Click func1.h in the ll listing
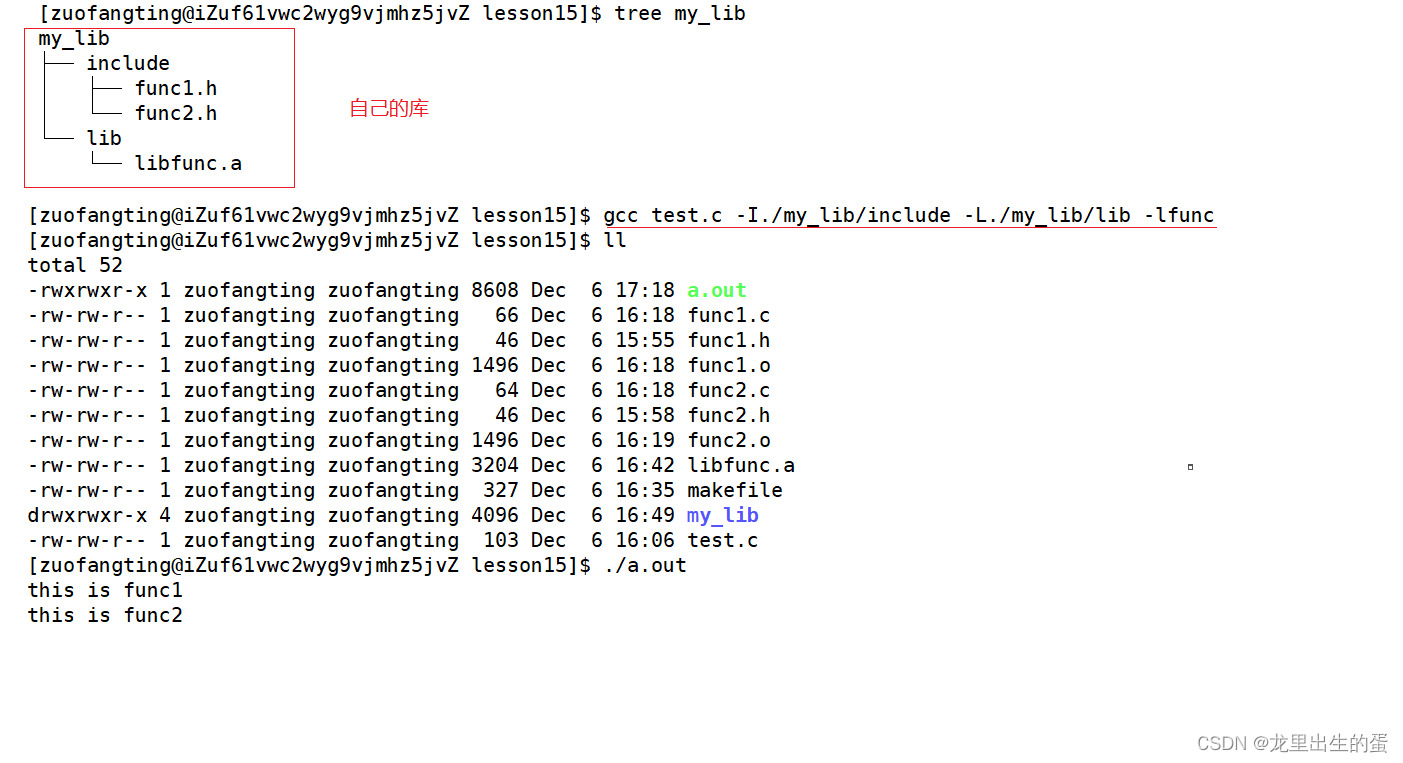 click(729, 341)
